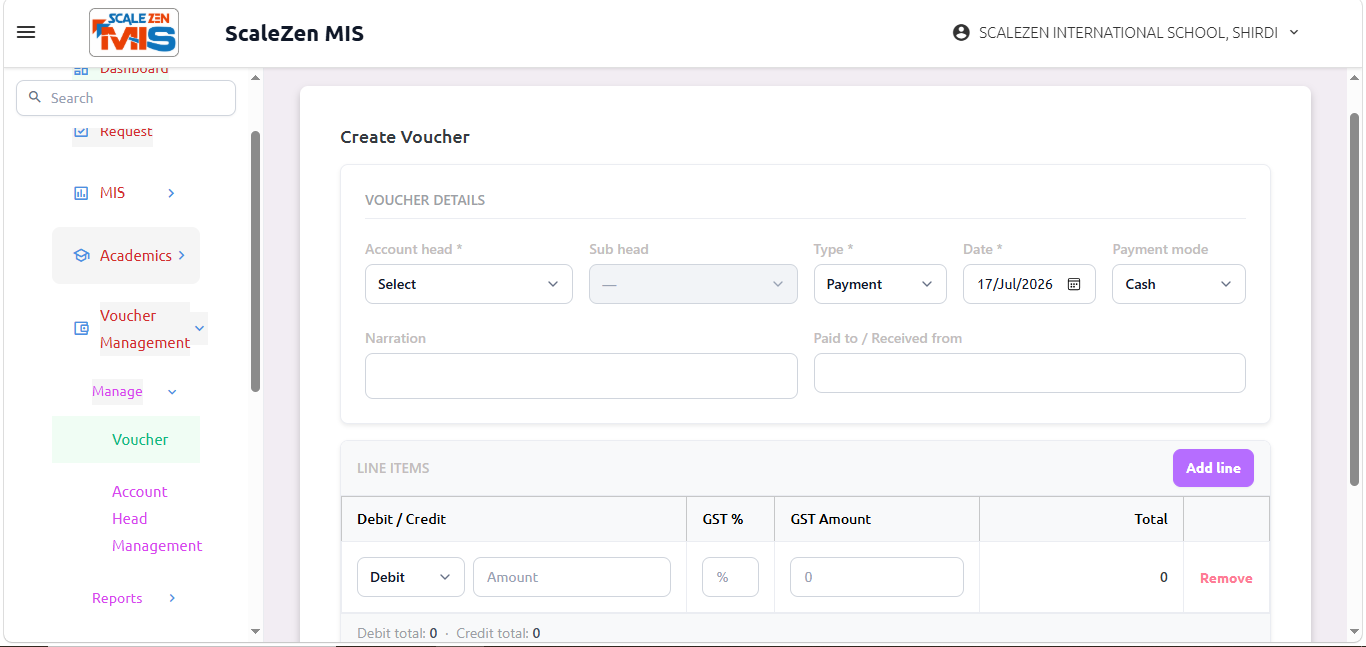Screen dimensions: 1366x647
Task: Open the Account head Select dropdown
Action: 469,284
